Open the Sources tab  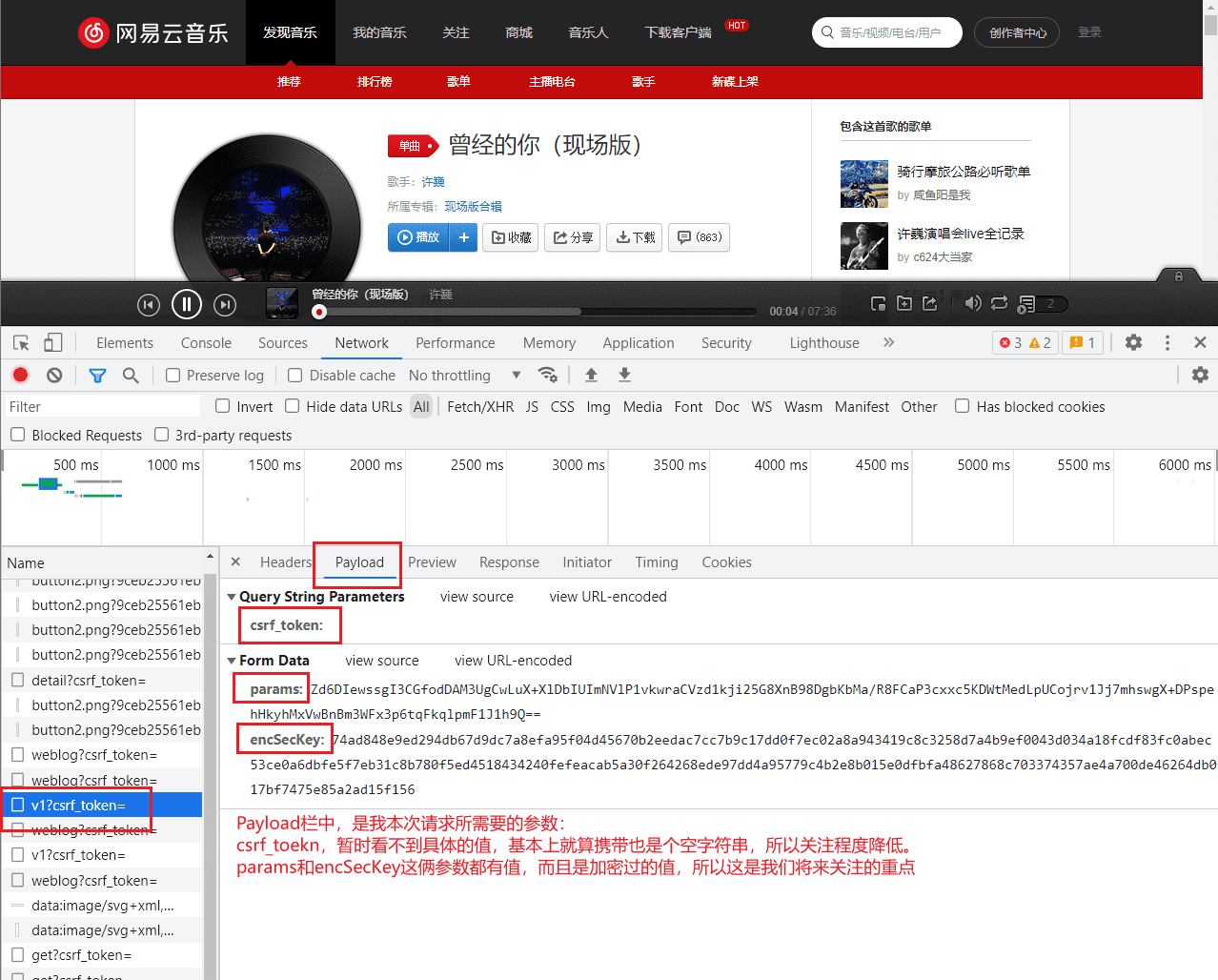[x=283, y=343]
